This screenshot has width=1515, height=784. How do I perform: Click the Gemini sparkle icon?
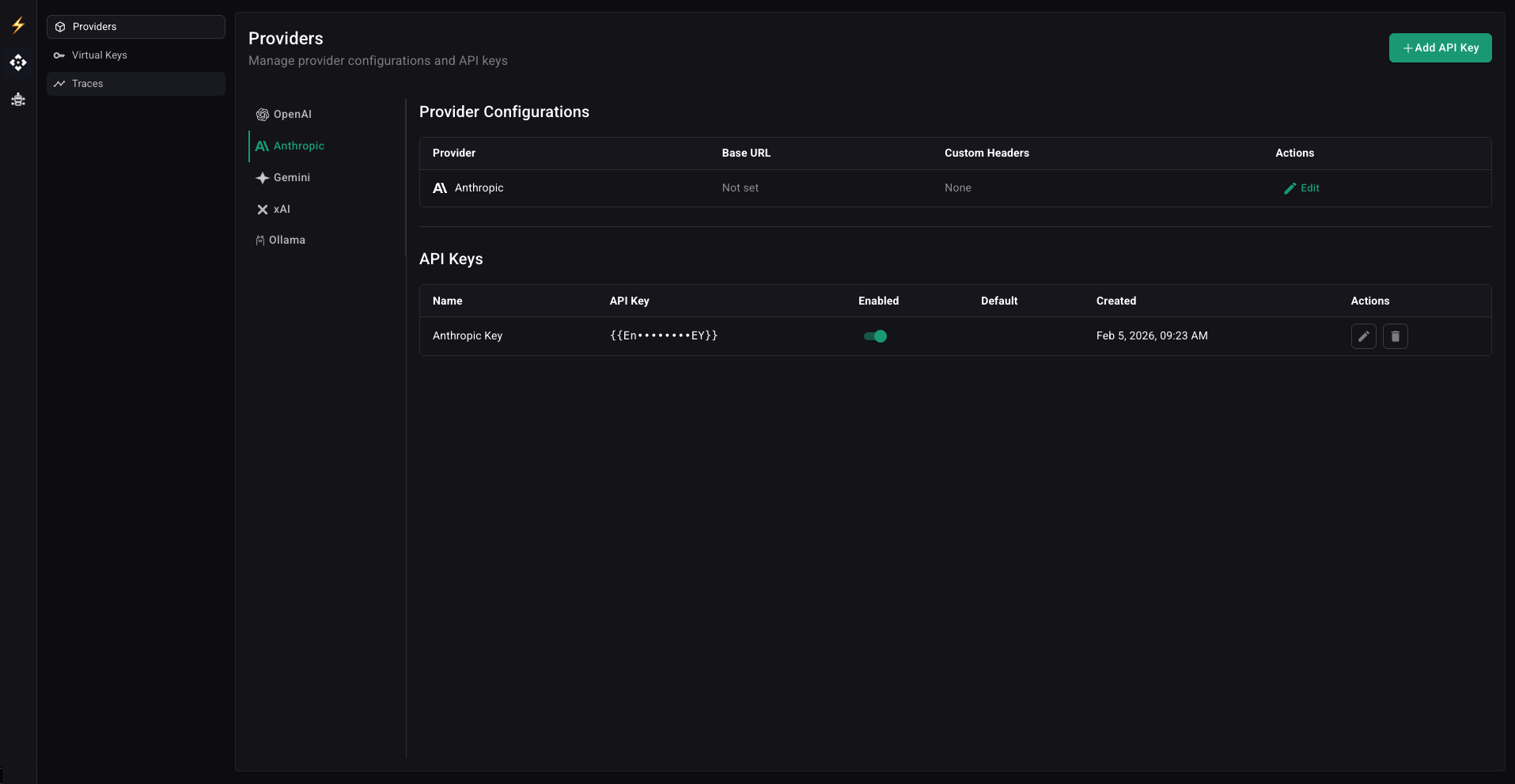261,177
